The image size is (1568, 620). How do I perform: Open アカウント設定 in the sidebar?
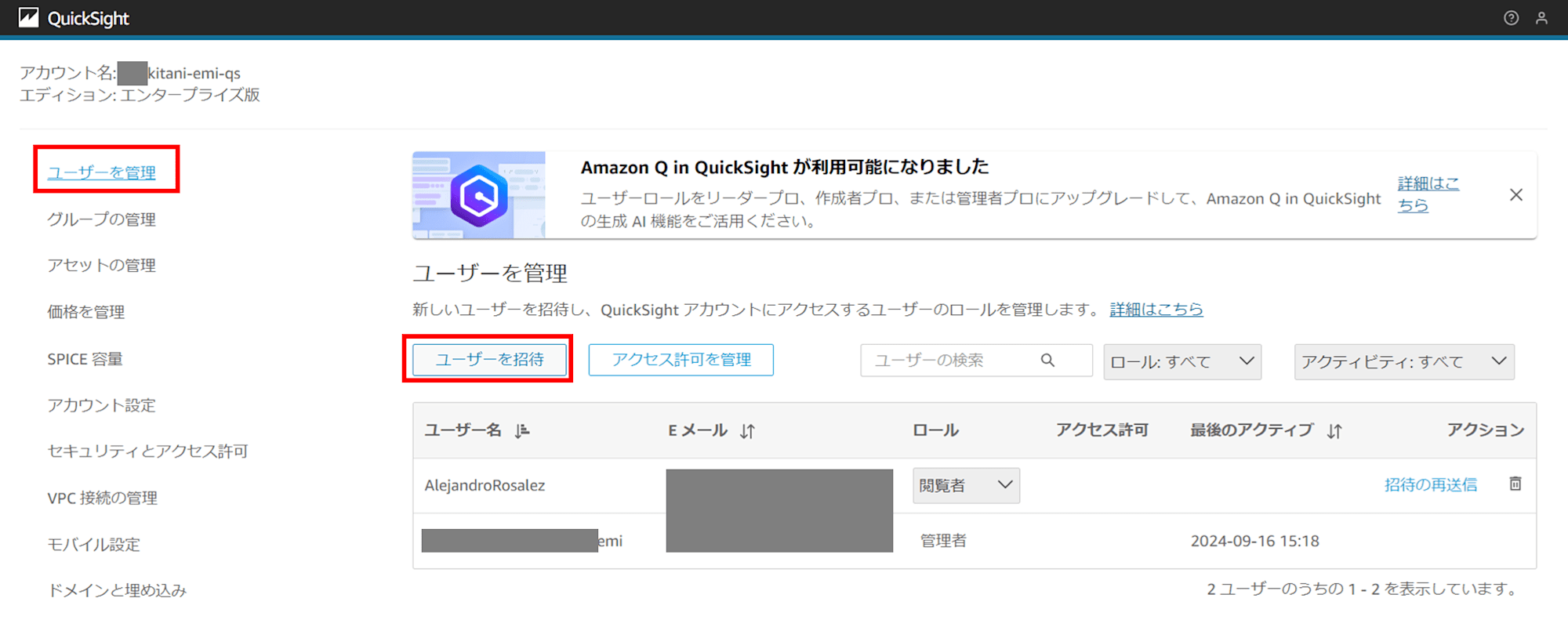point(102,405)
